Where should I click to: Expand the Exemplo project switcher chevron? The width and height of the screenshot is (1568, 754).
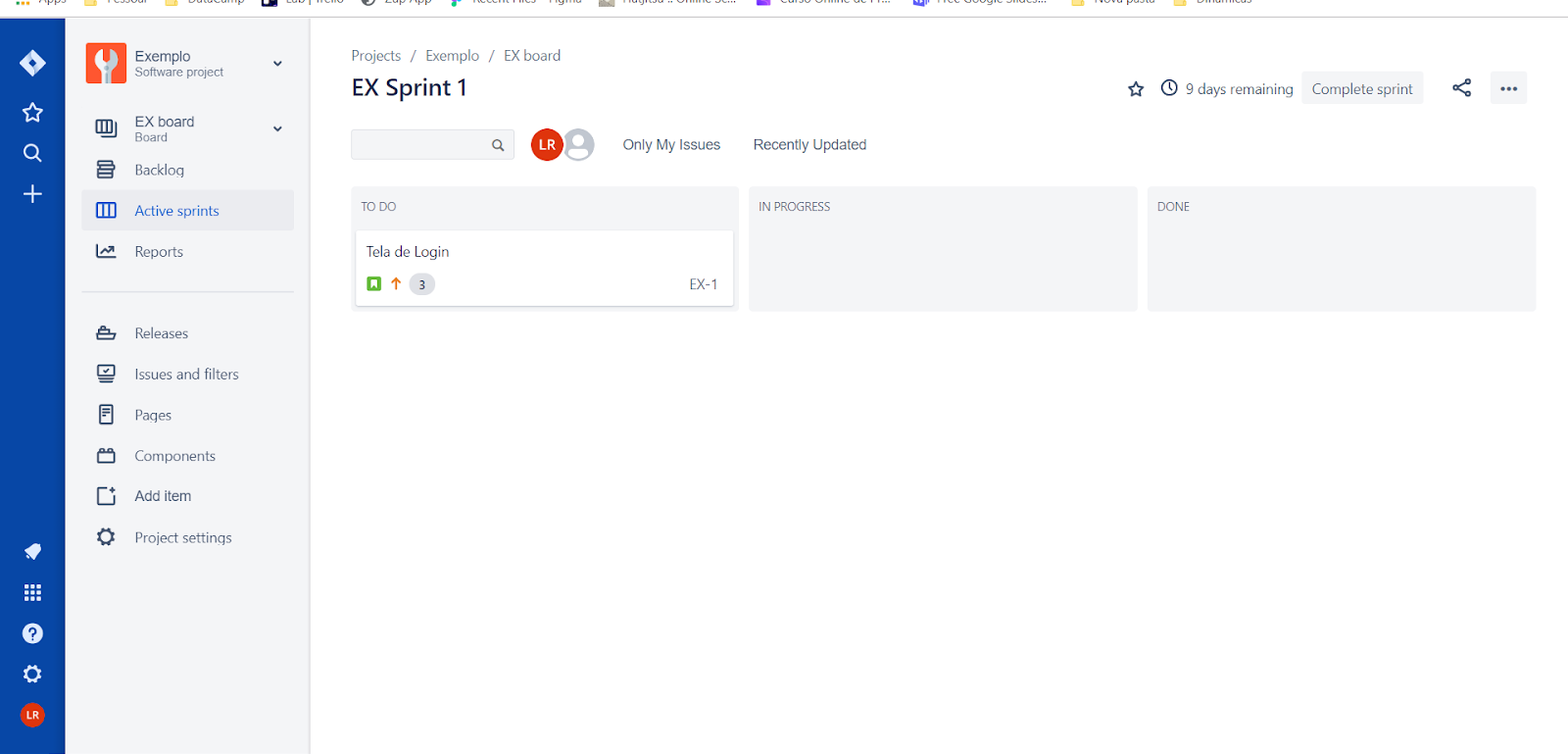tap(277, 64)
